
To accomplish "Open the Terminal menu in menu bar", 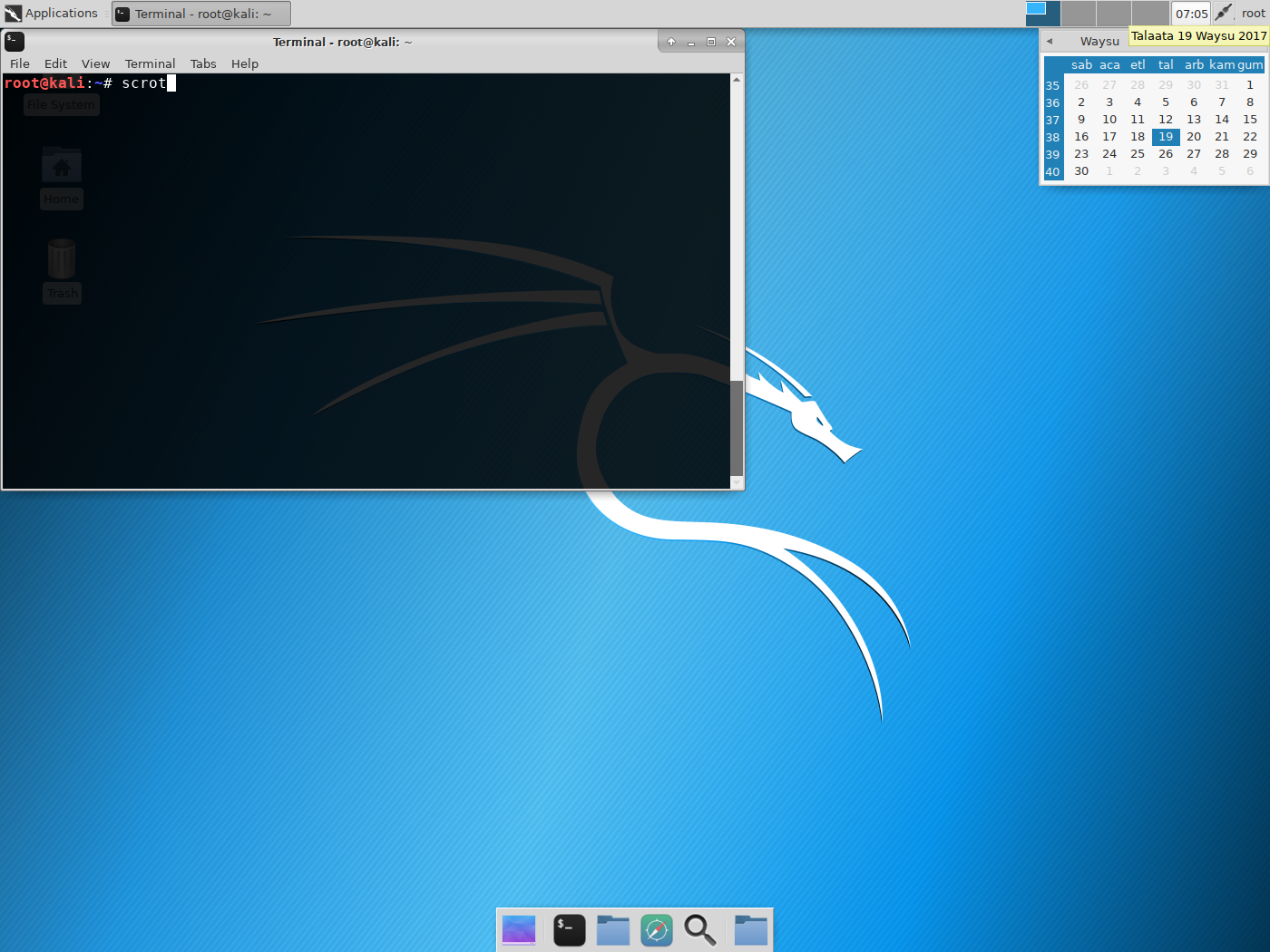I will [150, 63].
